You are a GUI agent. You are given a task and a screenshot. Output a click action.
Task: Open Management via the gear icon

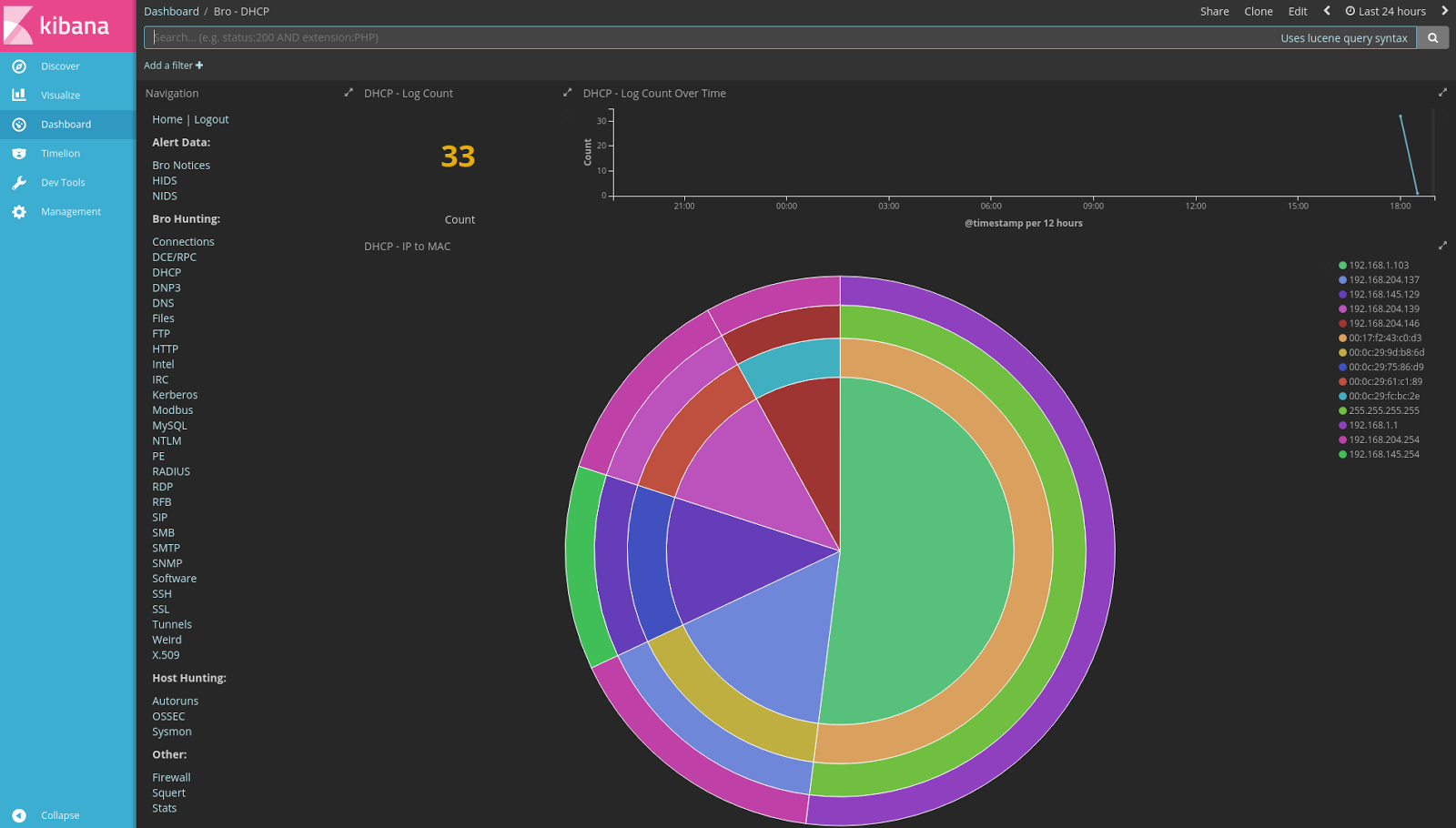click(19, 211)
